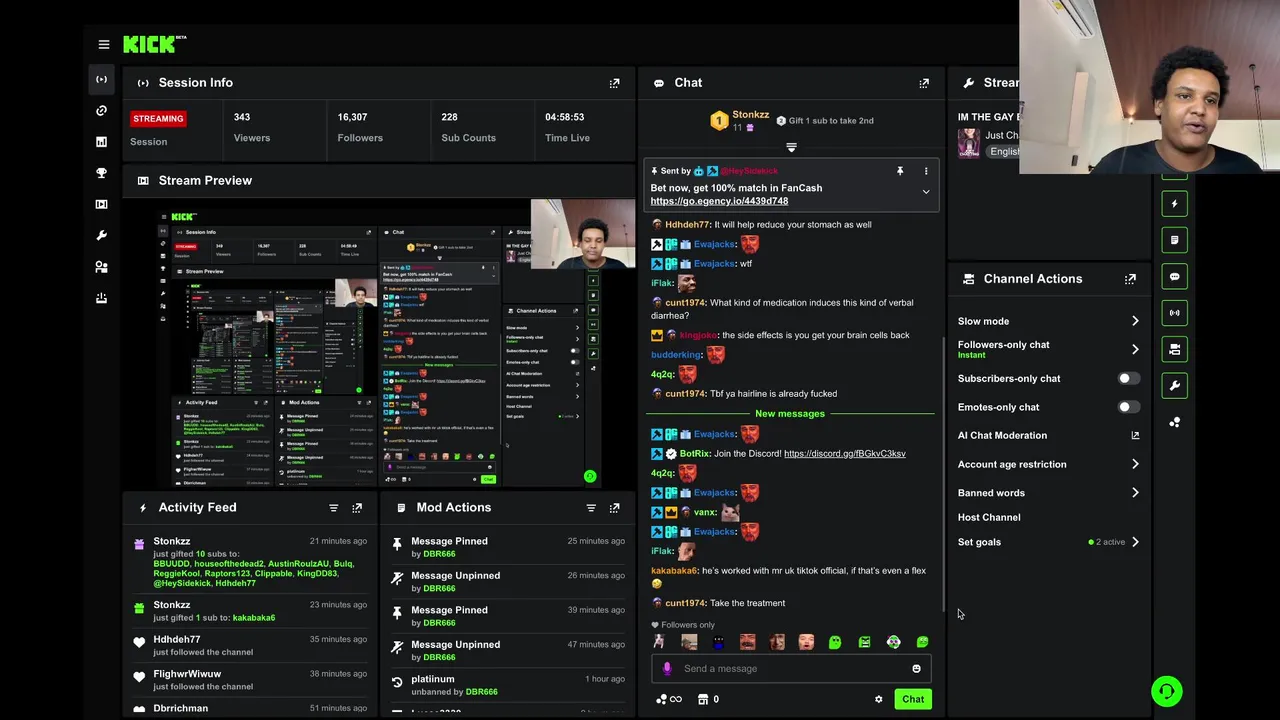Open the chat shop icon showing 0
Viewport: 1280px width, 720px height.
pyautogui.click(x=708, y=700)
